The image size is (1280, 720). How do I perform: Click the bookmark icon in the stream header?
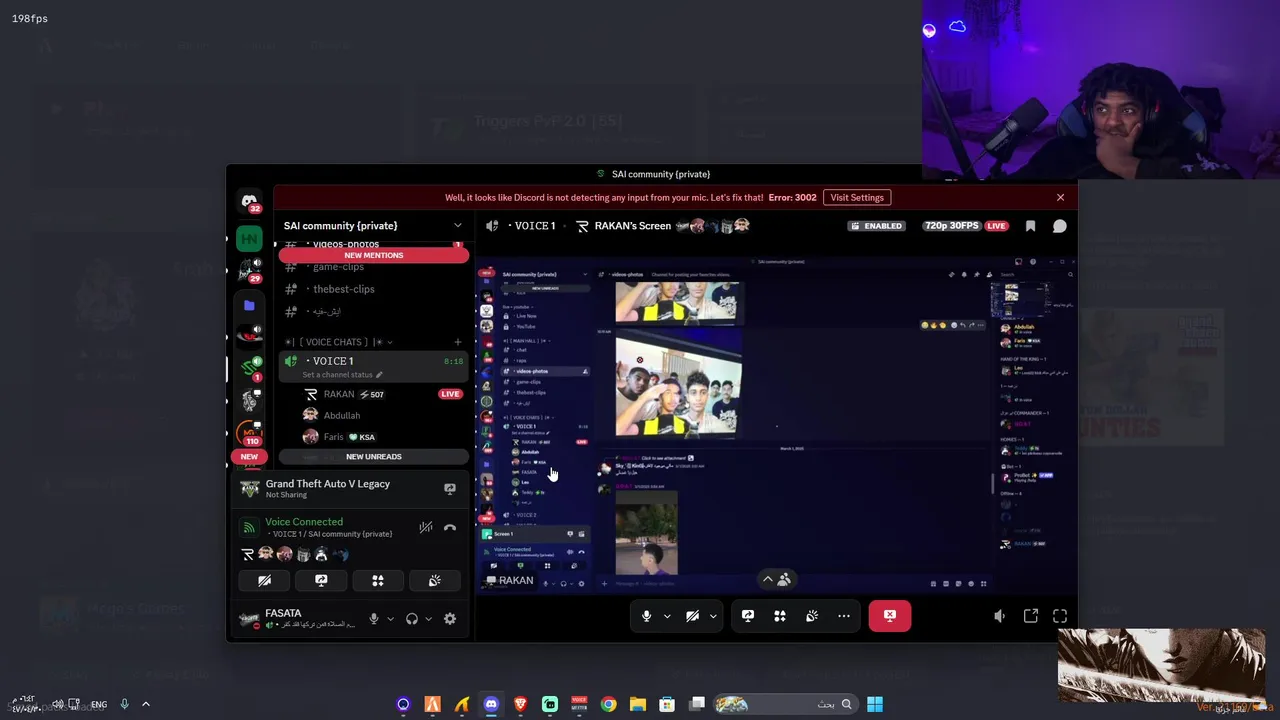click(1031, 226)
